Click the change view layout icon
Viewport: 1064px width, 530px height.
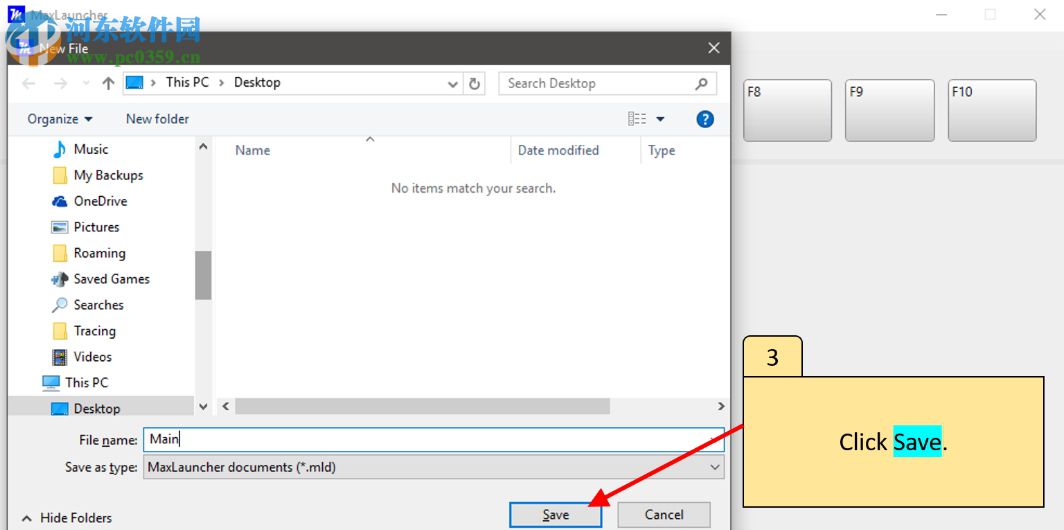pos(637,119)
